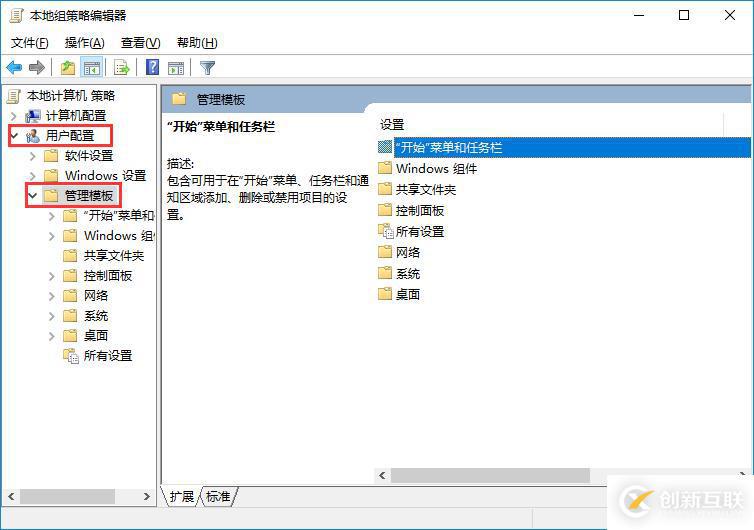754x530 pixels.
Task: Expand the 桌面 tree node
Action: click(x=51, y=336)
